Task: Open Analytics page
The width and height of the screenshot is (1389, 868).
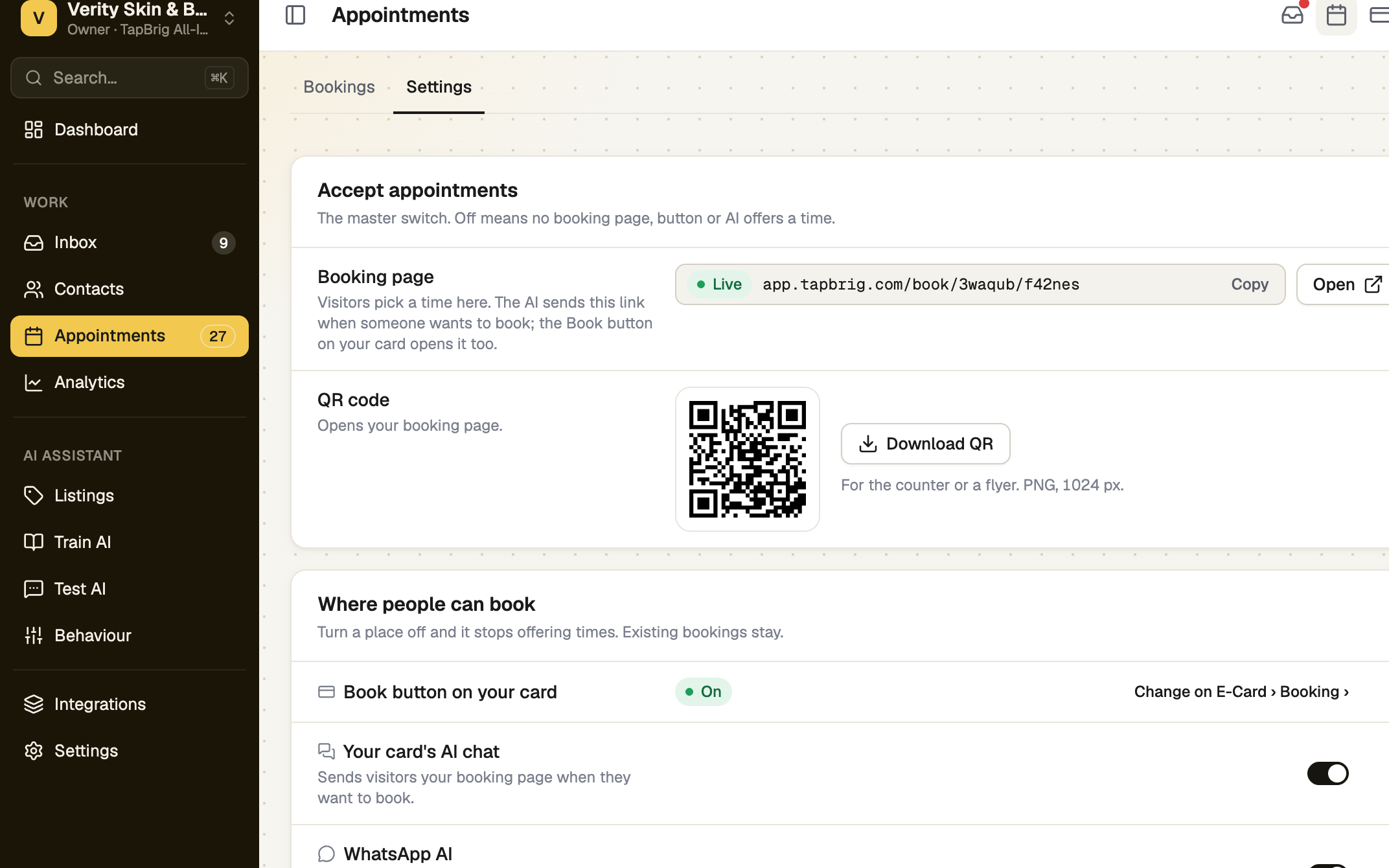Action: (x=130, y=383)
